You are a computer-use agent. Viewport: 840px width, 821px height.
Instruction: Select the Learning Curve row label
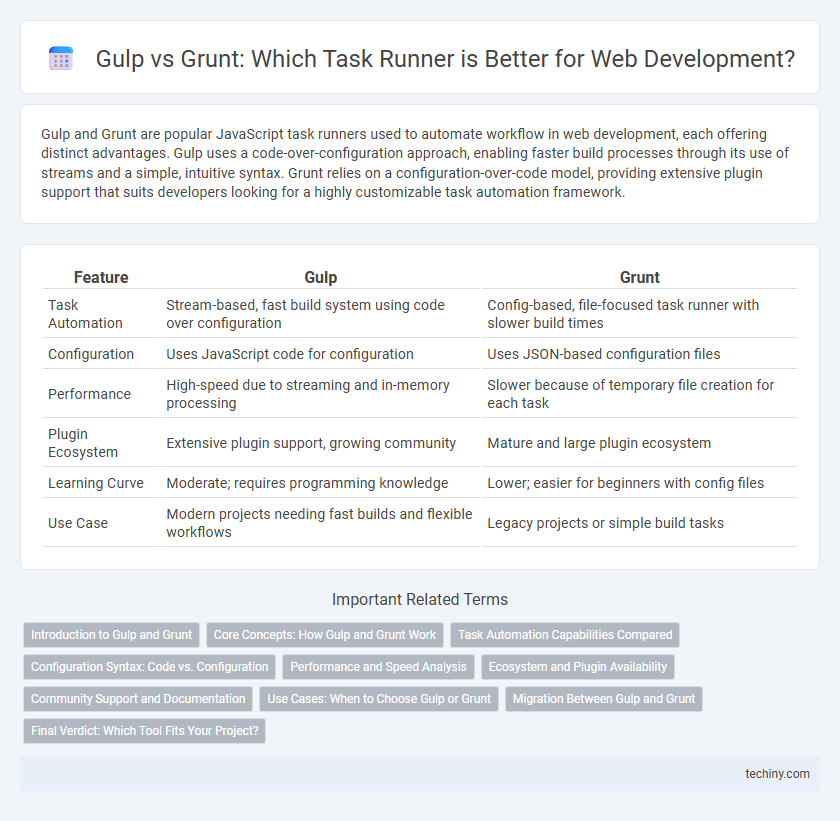[95, 483]
